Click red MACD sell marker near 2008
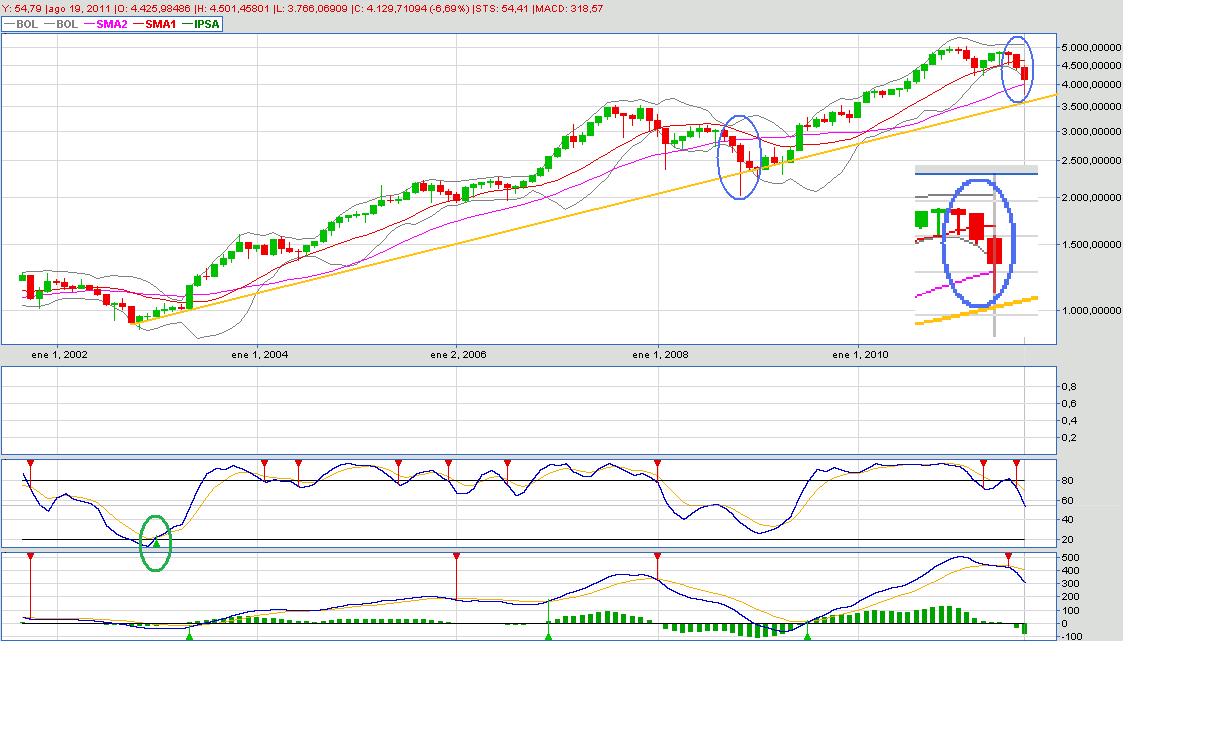This screenshot has height=754, width=1218. tap(657, 555)
